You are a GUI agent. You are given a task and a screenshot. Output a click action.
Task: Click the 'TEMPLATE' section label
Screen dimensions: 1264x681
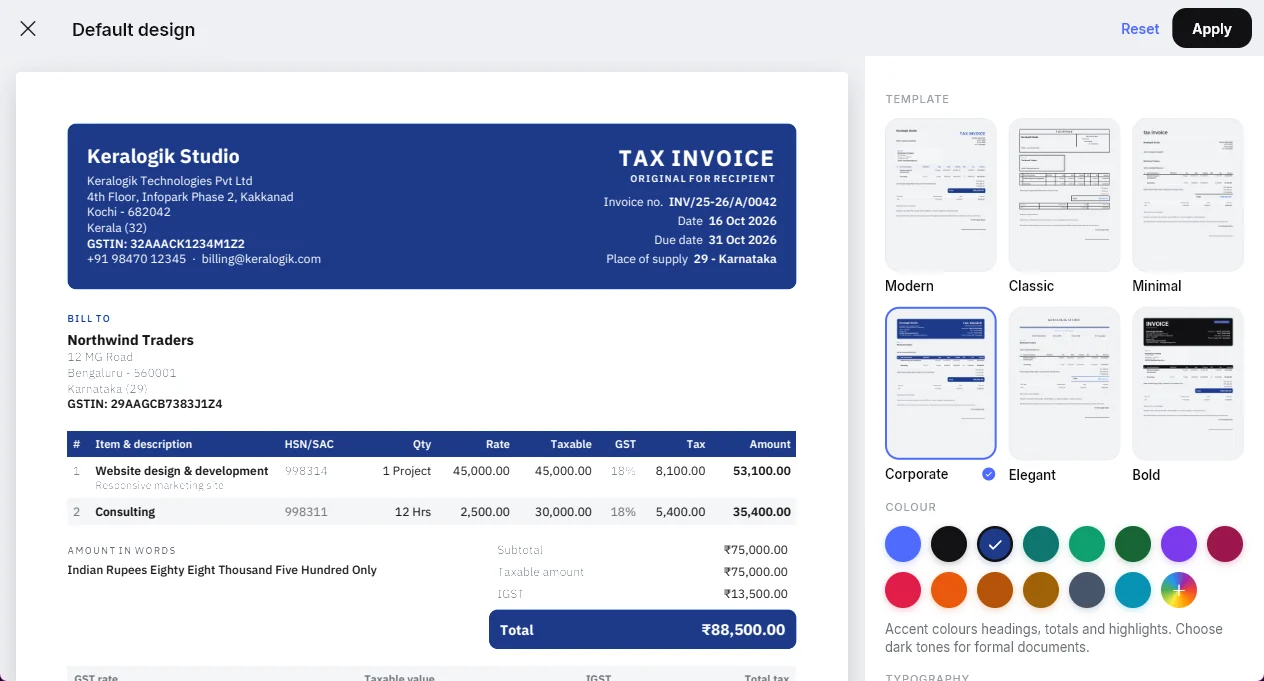tap(917, 99)
